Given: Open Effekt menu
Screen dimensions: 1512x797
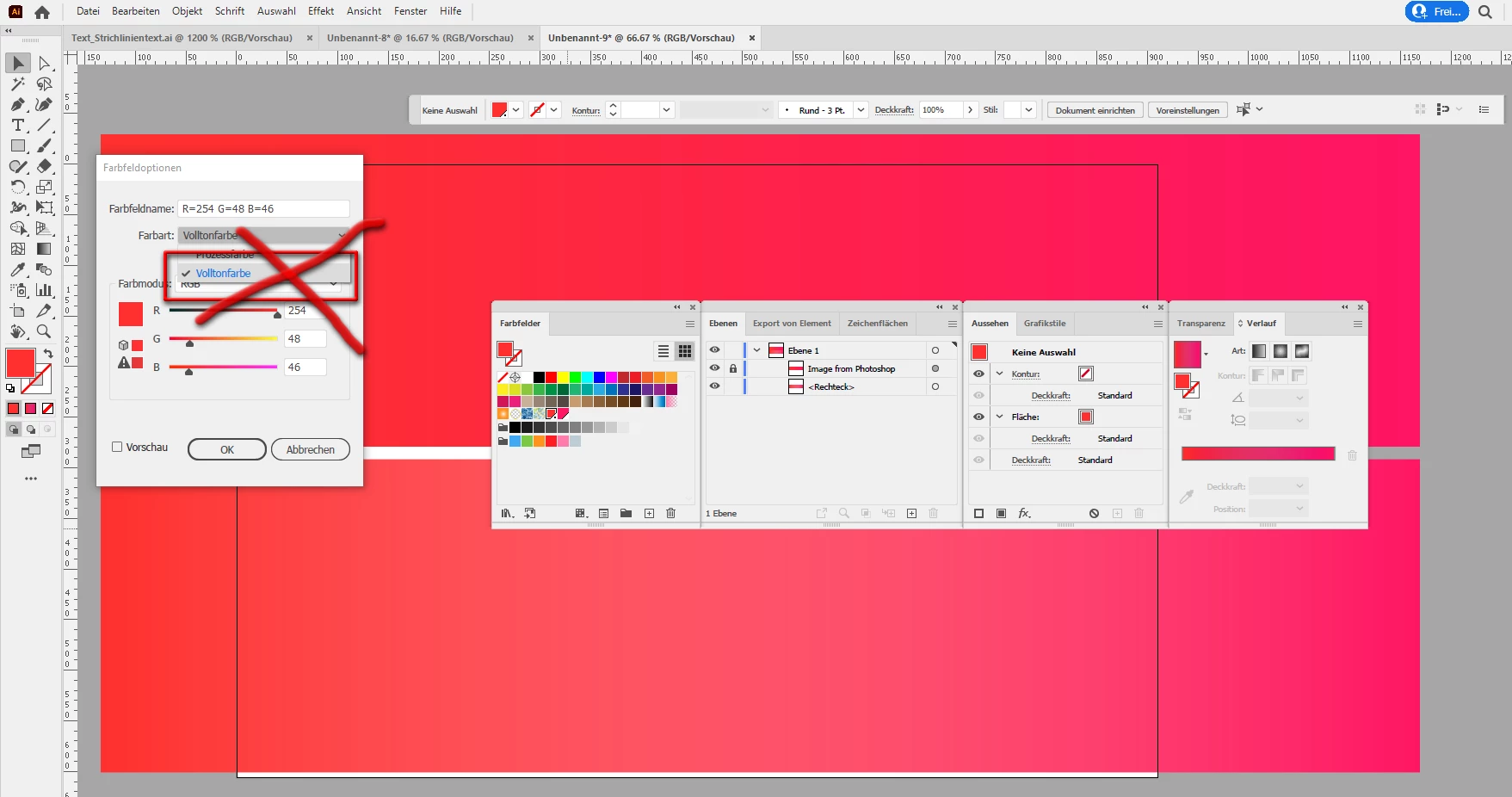Looking at the screenshot, I should tap(321, 11).
